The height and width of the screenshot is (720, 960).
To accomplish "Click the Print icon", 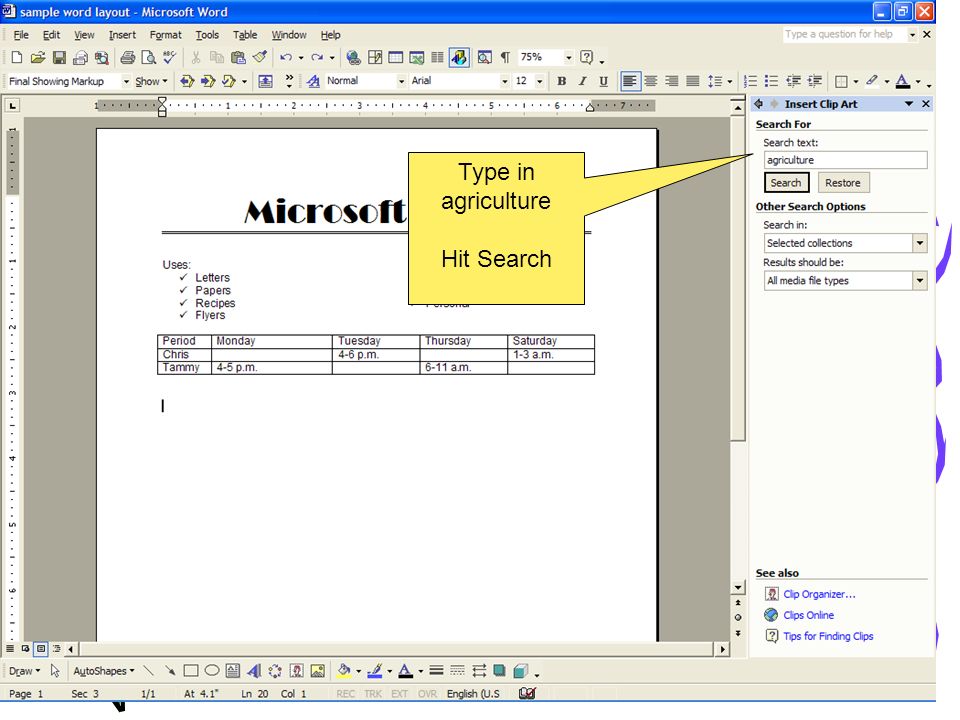I will pyautogui.click(x=128, y=58).
